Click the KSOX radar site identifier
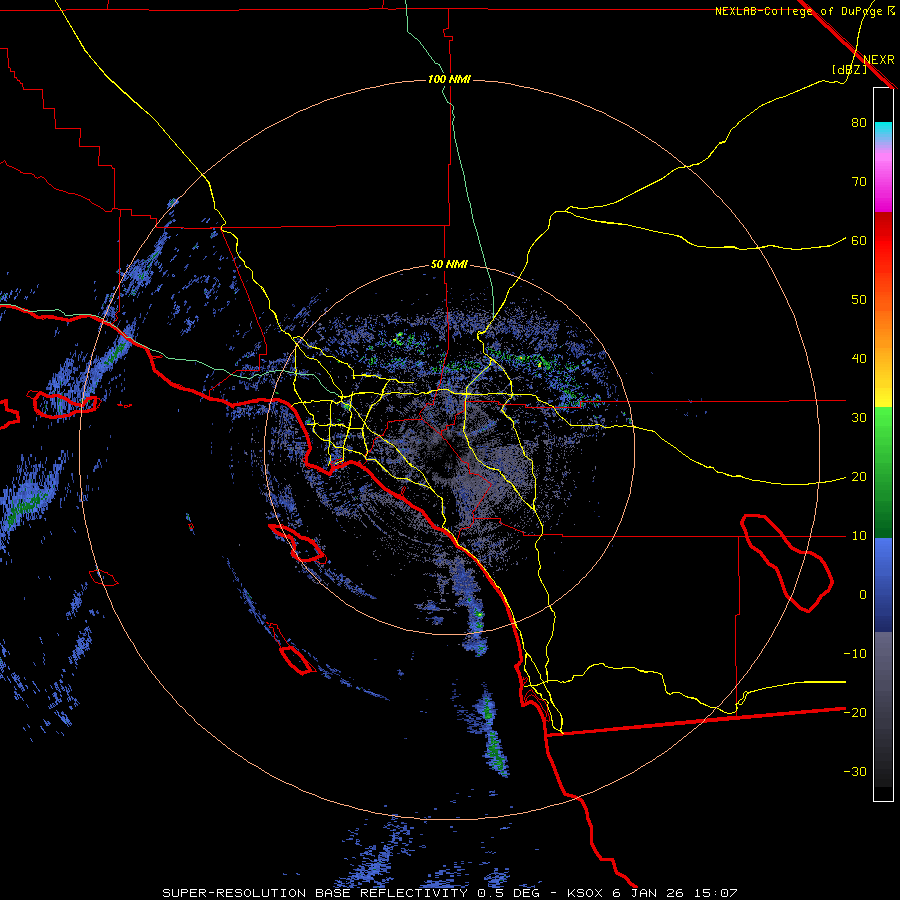Screen dimensions: 900x900 click(x=587, y=893)
